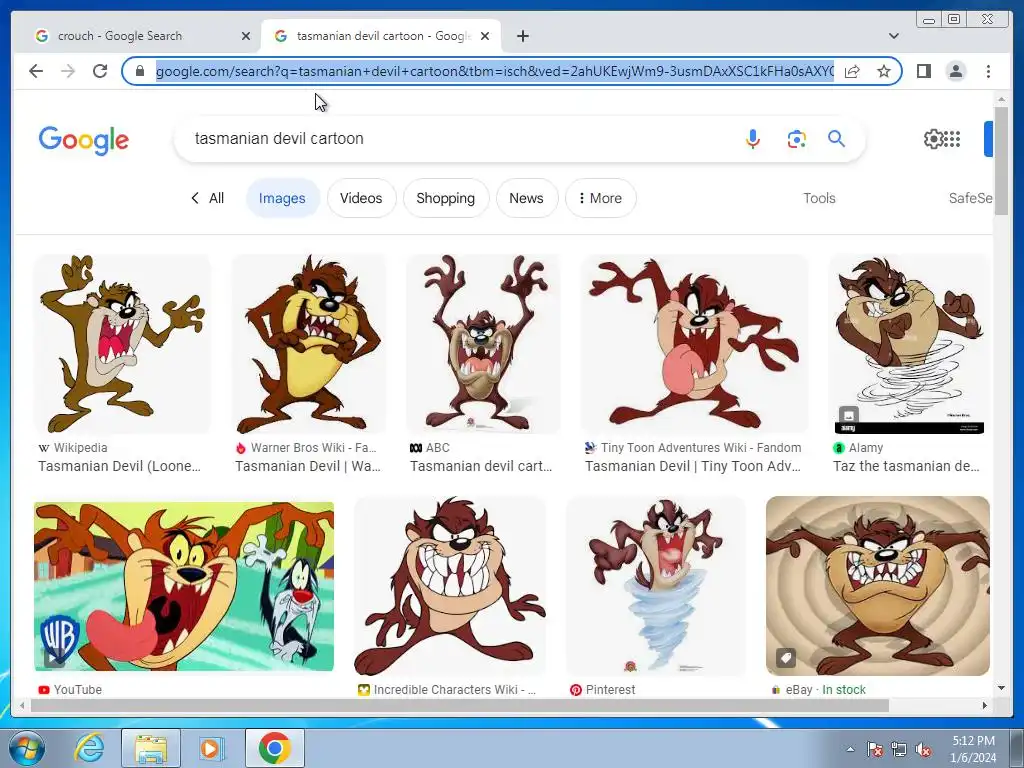Open the YouTube WB Taz video thumbnail
1024x768 pixels.
pyautogui.click(x=184, y=586)
